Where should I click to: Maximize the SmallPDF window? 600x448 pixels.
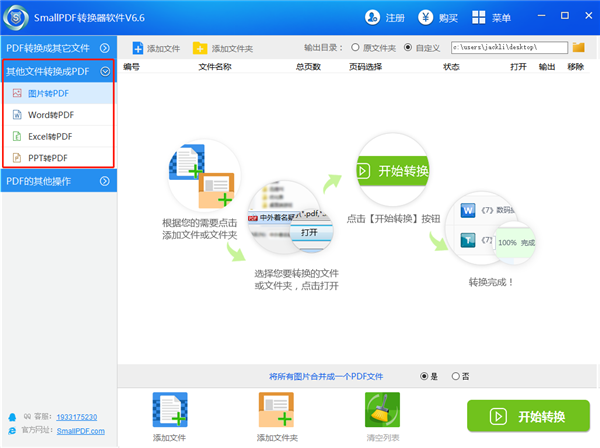point(565,16)
